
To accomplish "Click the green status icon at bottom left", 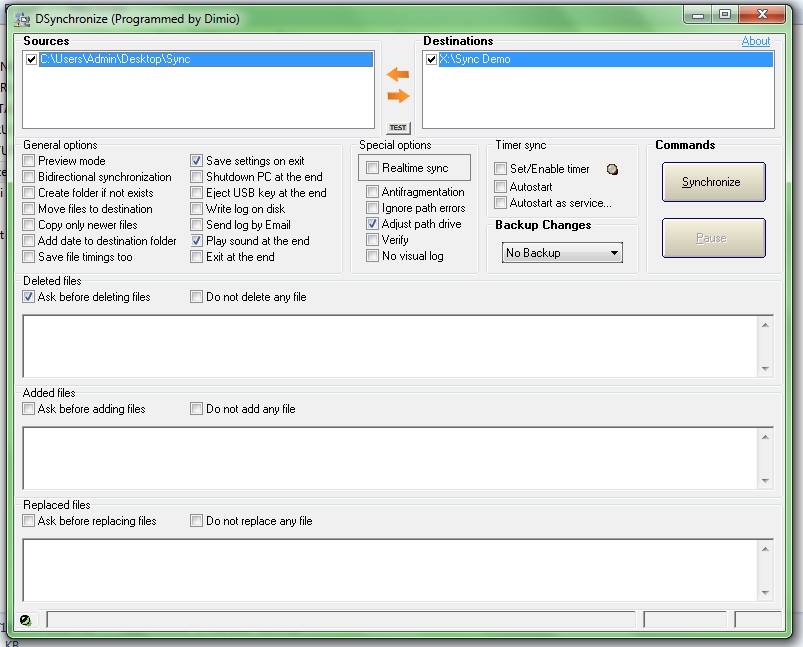I will click(x=25, y=620).
